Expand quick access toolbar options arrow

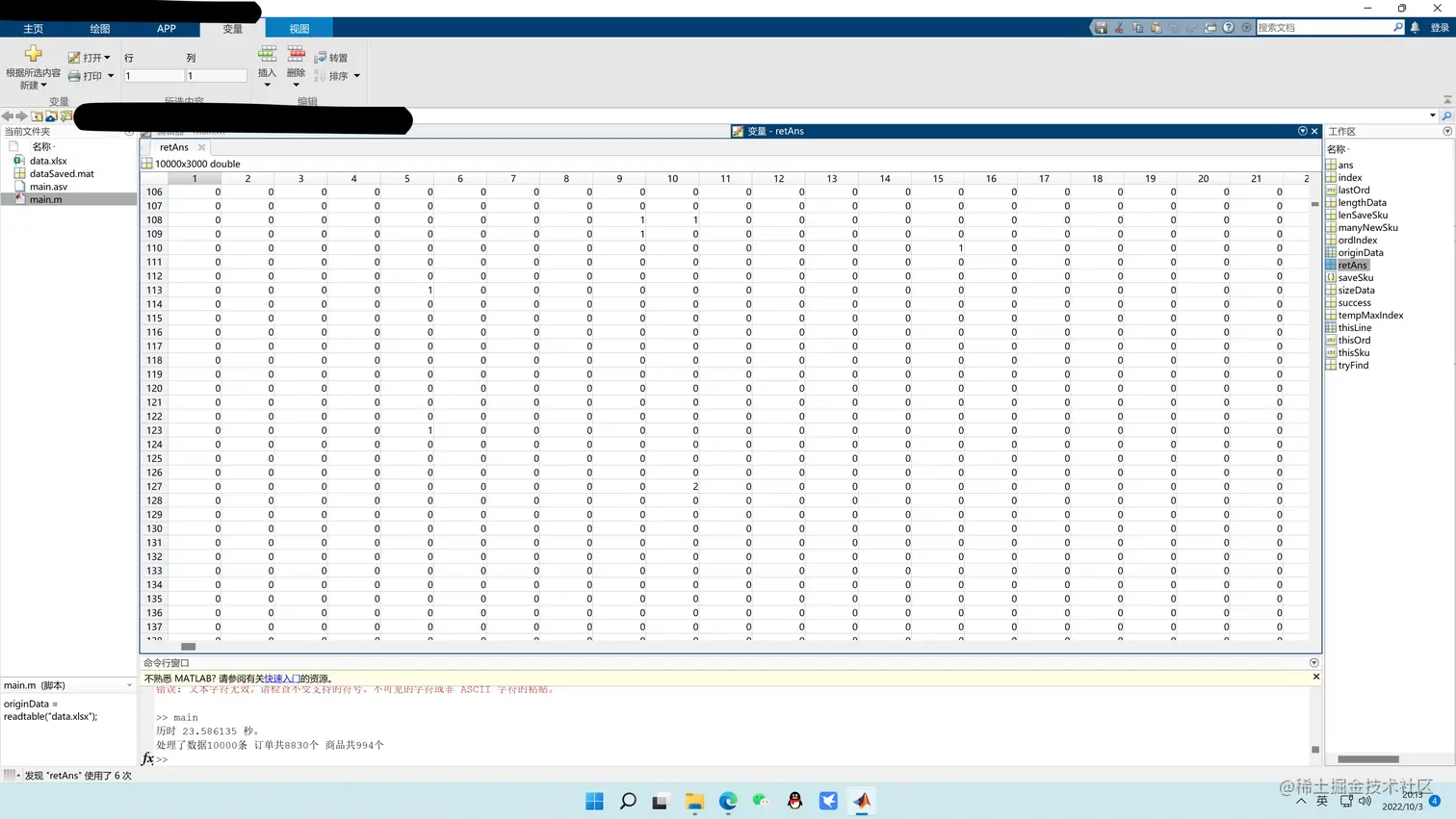click(x=1247, y=28)
